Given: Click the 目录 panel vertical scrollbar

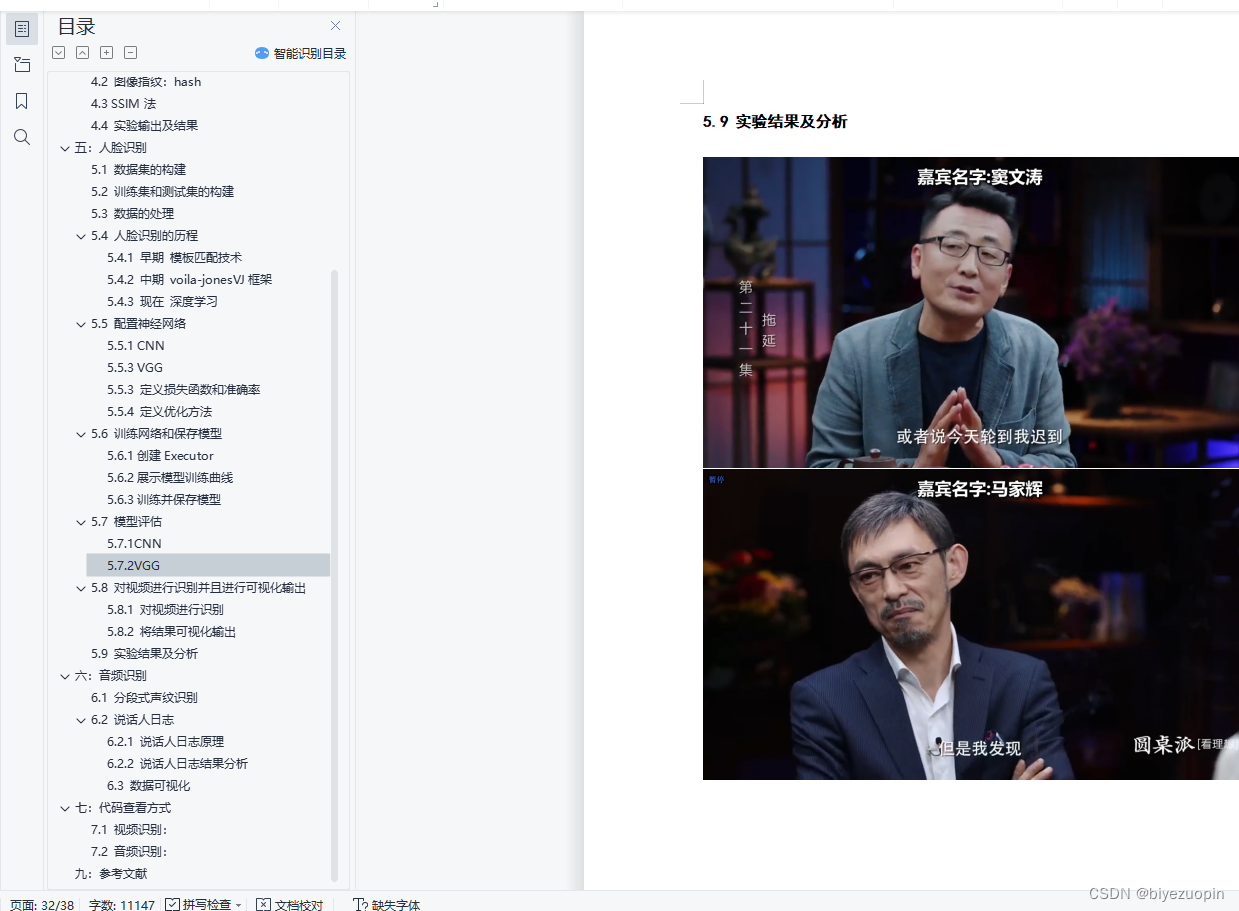Looking at the screenshot, I should coord(335,575).
